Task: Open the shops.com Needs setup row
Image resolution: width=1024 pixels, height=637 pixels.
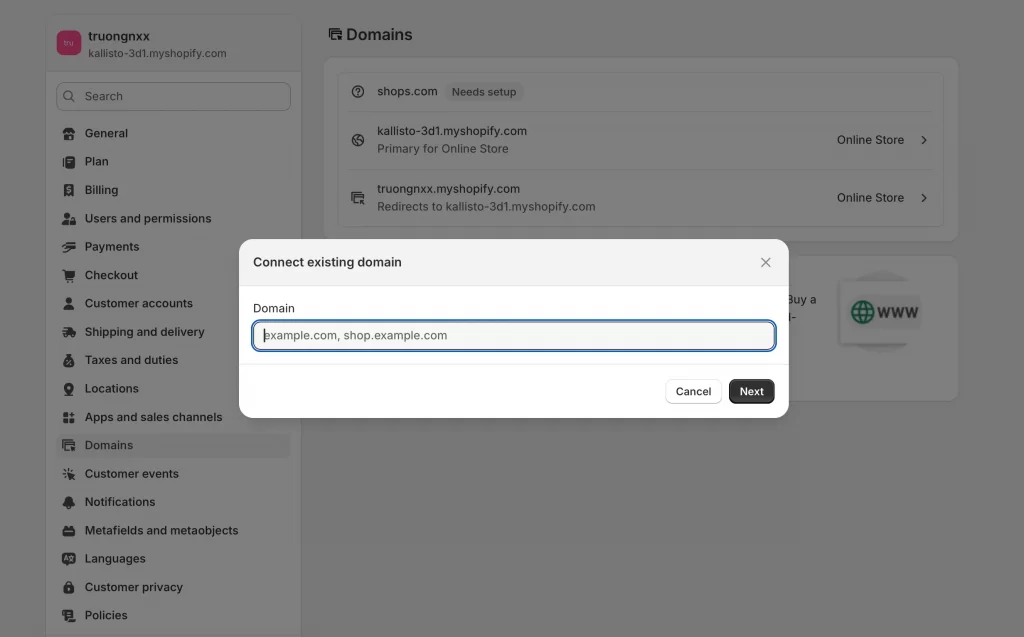Action: point(407,92)
